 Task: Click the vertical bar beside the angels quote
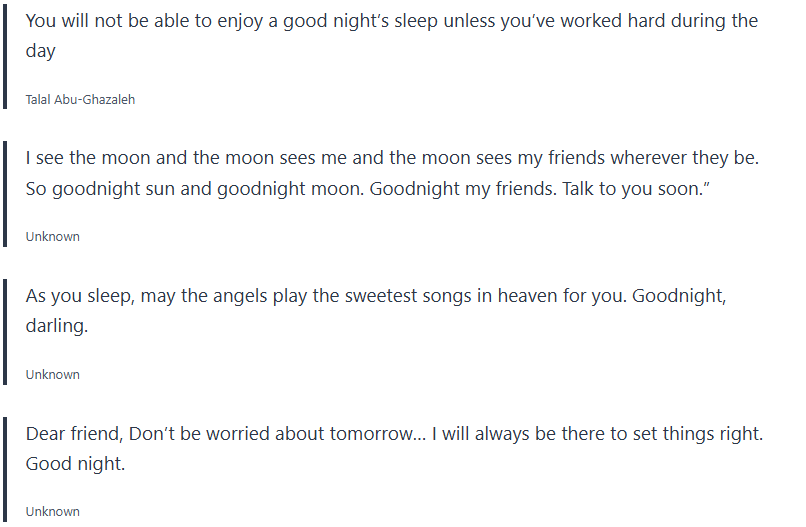point(5,329)
